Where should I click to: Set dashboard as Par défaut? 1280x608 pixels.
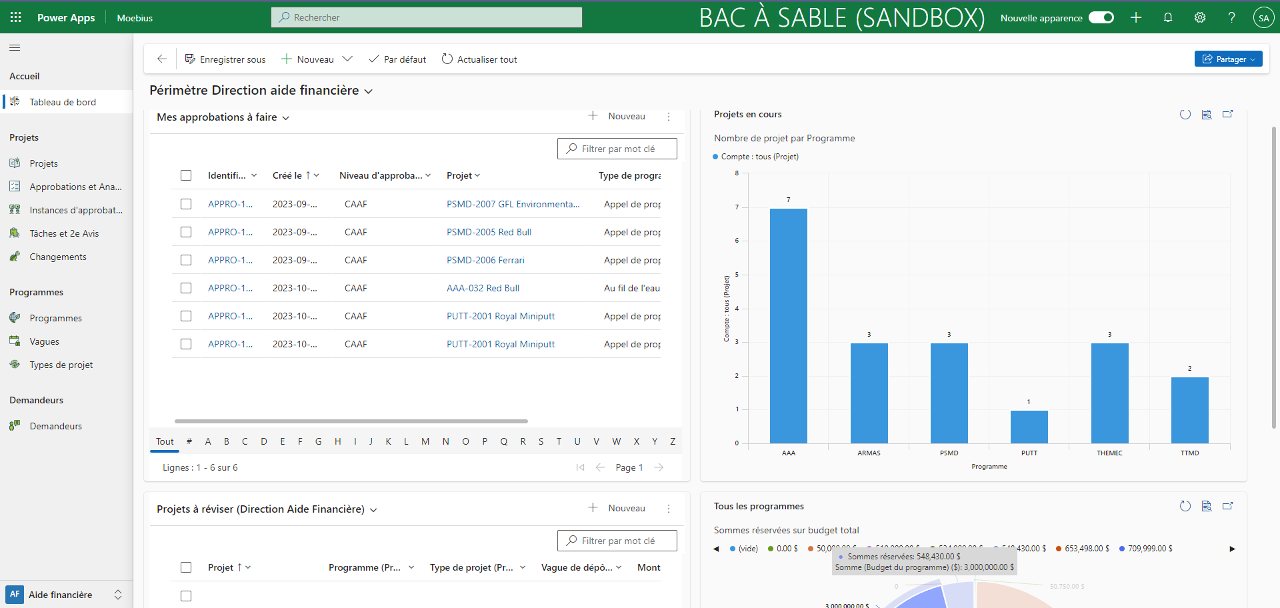click(x=397, y=59)
